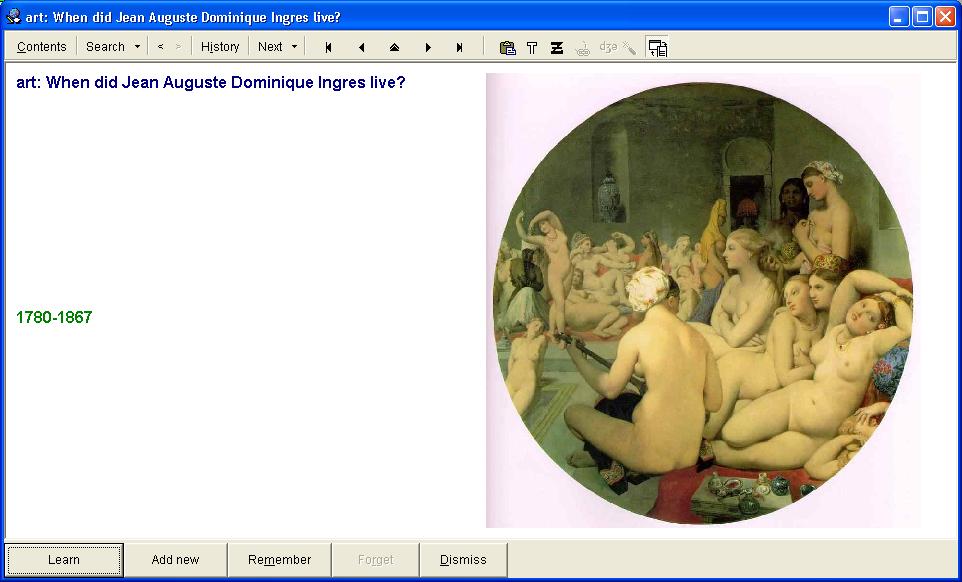
Task: Click the bold Z toolbar icon
Action: [557, 47]
